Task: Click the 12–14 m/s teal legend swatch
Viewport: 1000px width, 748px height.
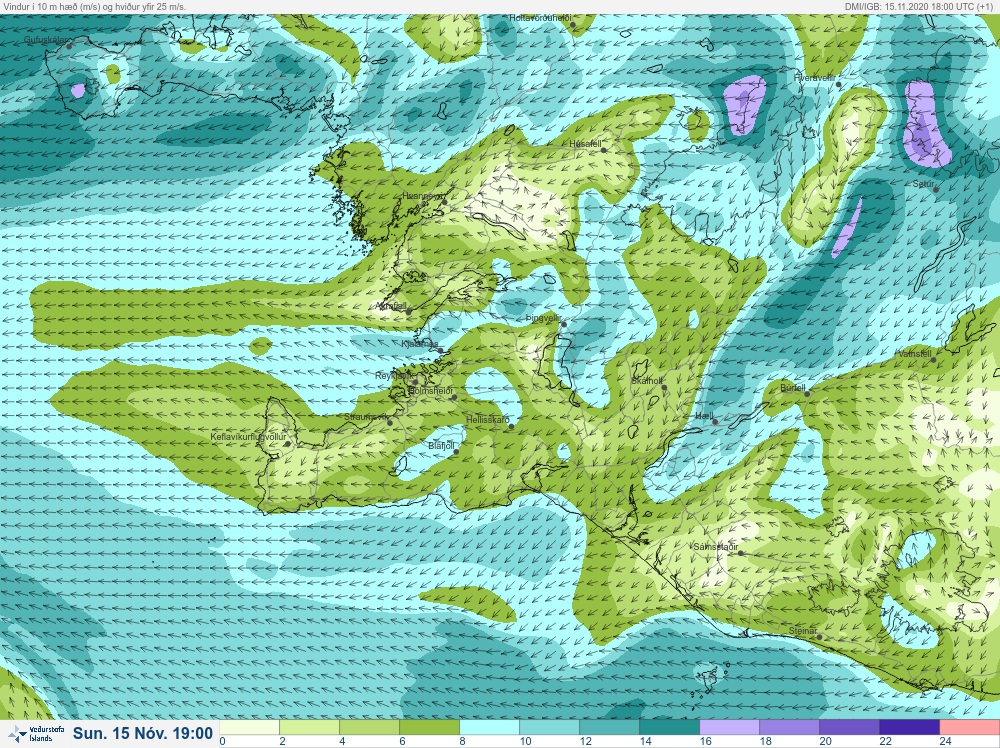Action: pyautogui.click(x=609, y=728)
